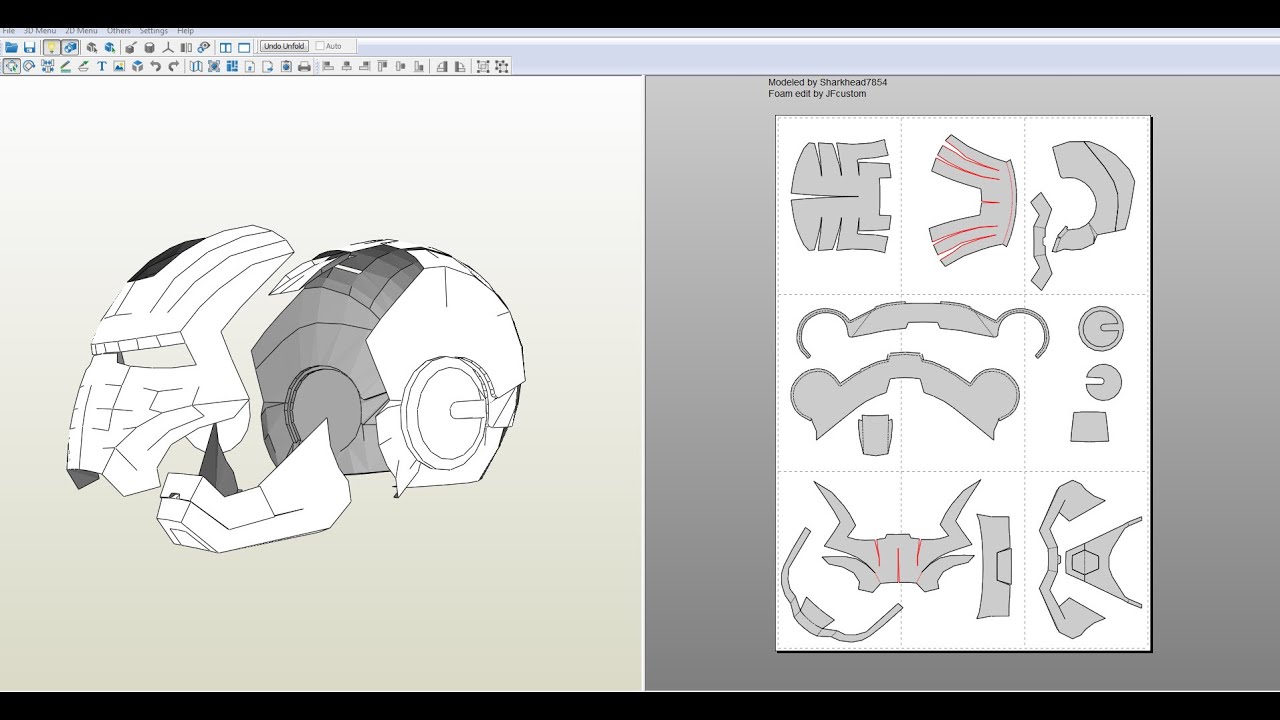Open a file with the folder icon
The width and height of the screenshot is (1280, 720).
11,47
